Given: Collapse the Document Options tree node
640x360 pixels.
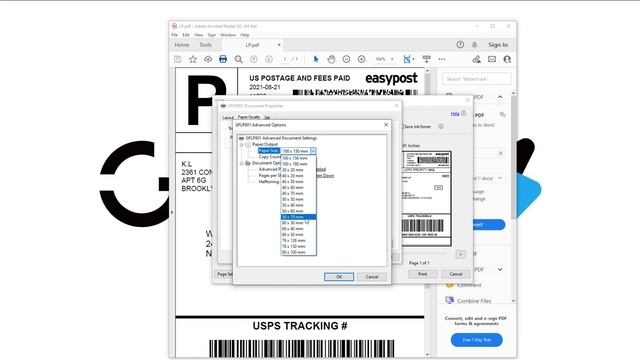Looking at the screenshot, I should pos(242,163).
